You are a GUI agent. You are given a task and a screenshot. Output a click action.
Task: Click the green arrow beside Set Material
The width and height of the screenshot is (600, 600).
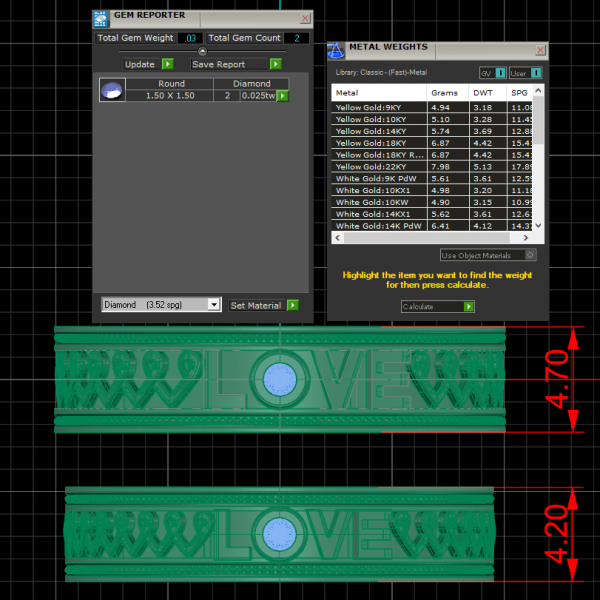(x=292, y=305)
